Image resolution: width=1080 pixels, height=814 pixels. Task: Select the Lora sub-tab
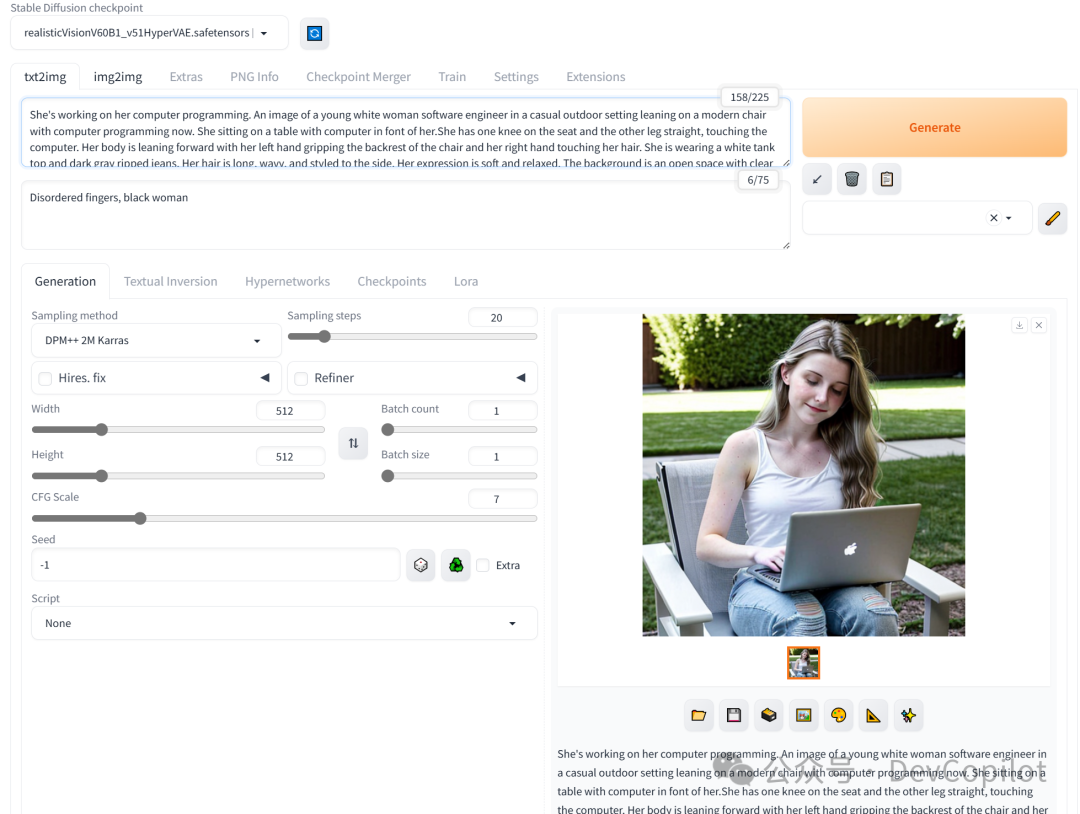pyautogui.click(x=466, y=281)
